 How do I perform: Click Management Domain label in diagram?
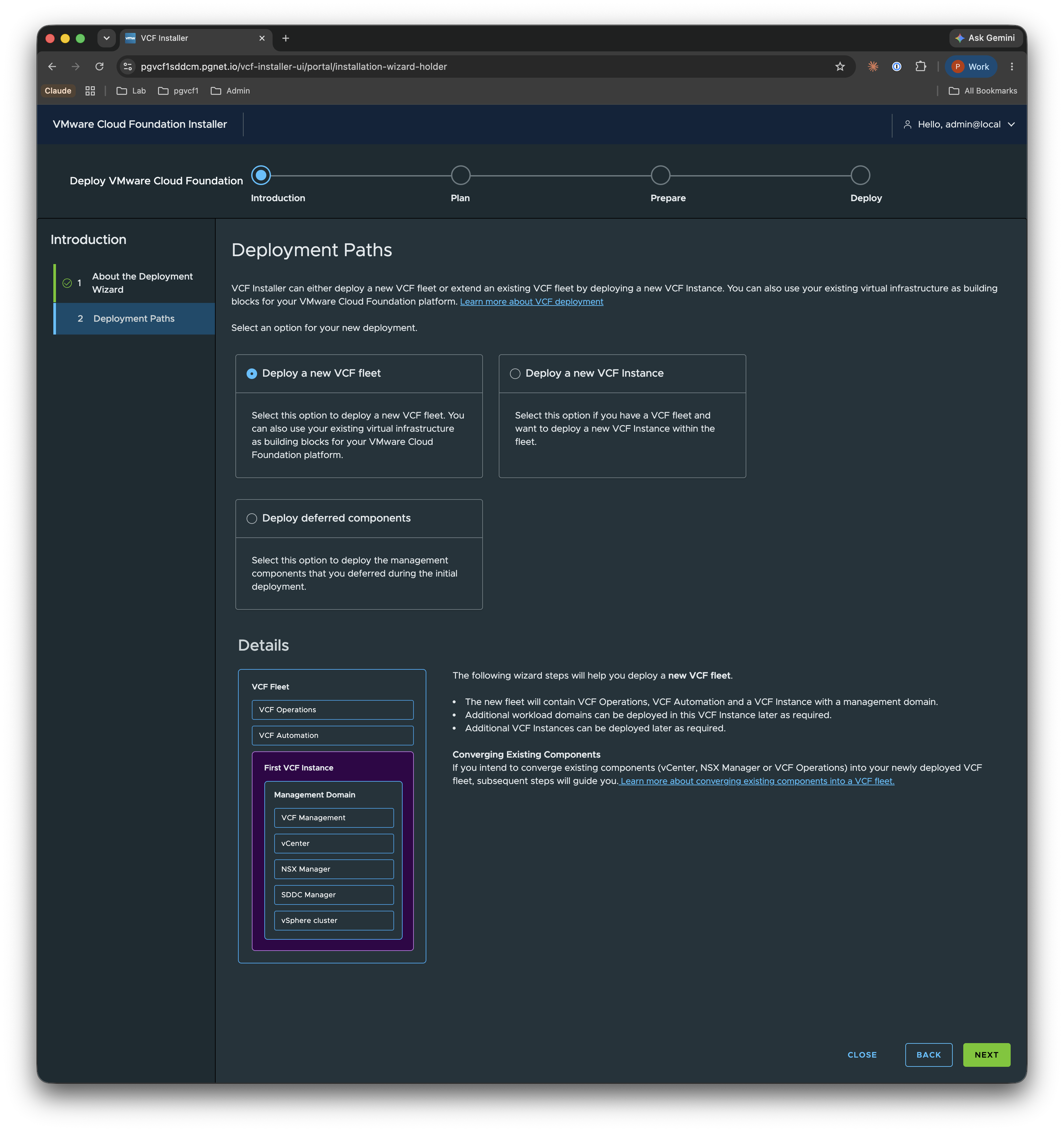click(314, 794)
